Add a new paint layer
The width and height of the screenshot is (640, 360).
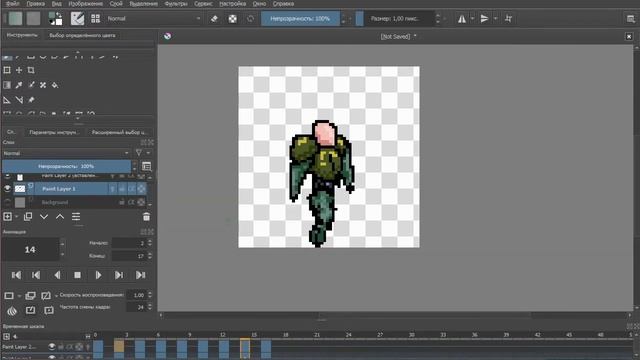pyautogui.click(x=7, y=216)
